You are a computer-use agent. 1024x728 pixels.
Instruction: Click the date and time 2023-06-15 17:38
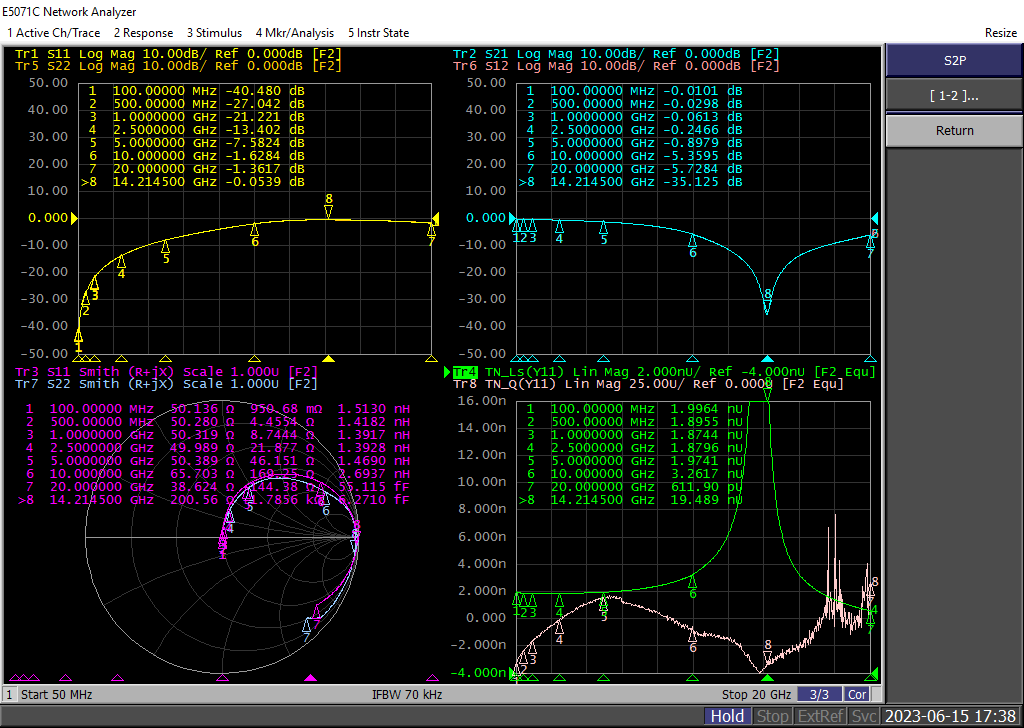pyautogui.click(x=951, y=716)
